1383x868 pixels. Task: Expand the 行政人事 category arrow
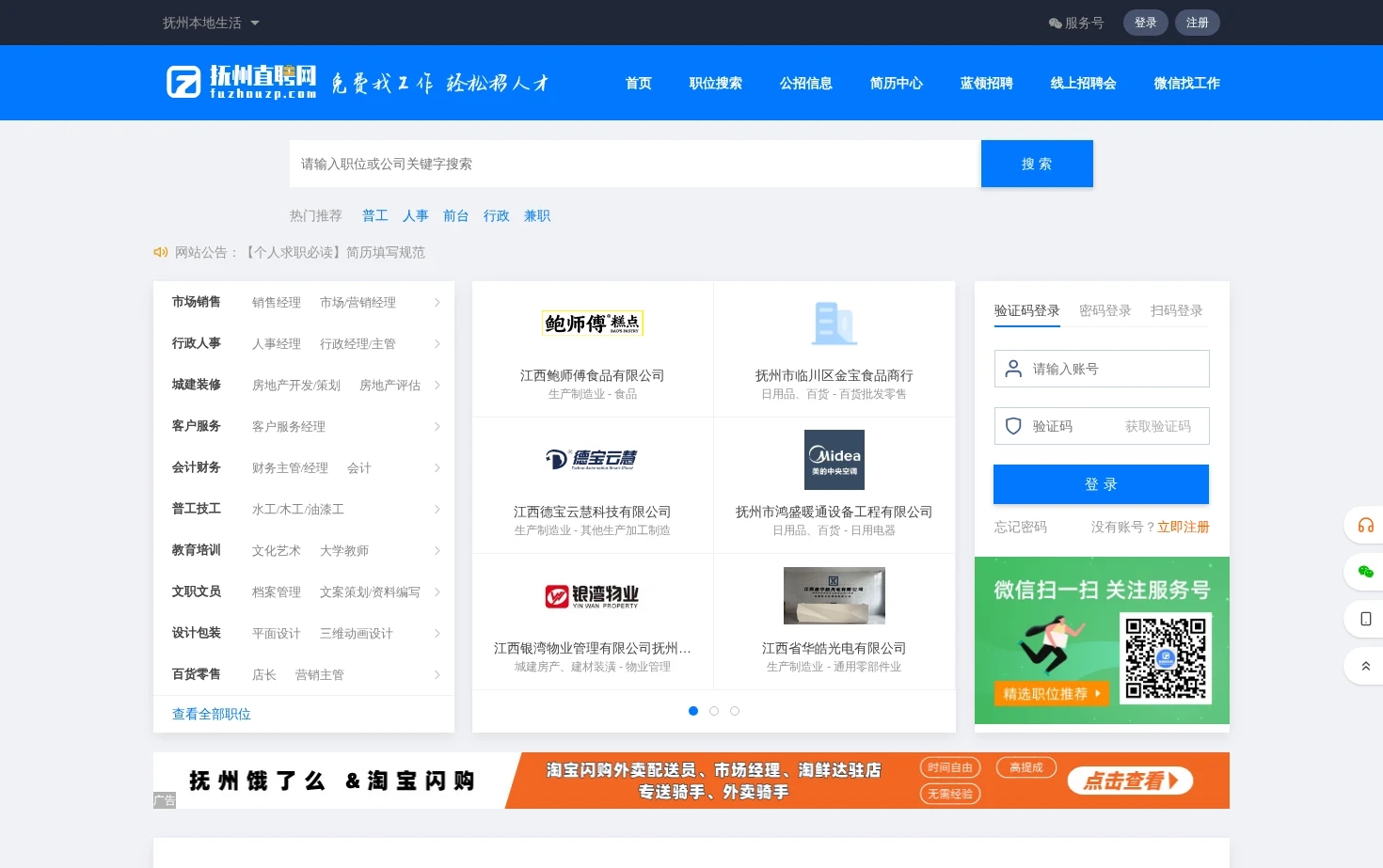[437, 343]
